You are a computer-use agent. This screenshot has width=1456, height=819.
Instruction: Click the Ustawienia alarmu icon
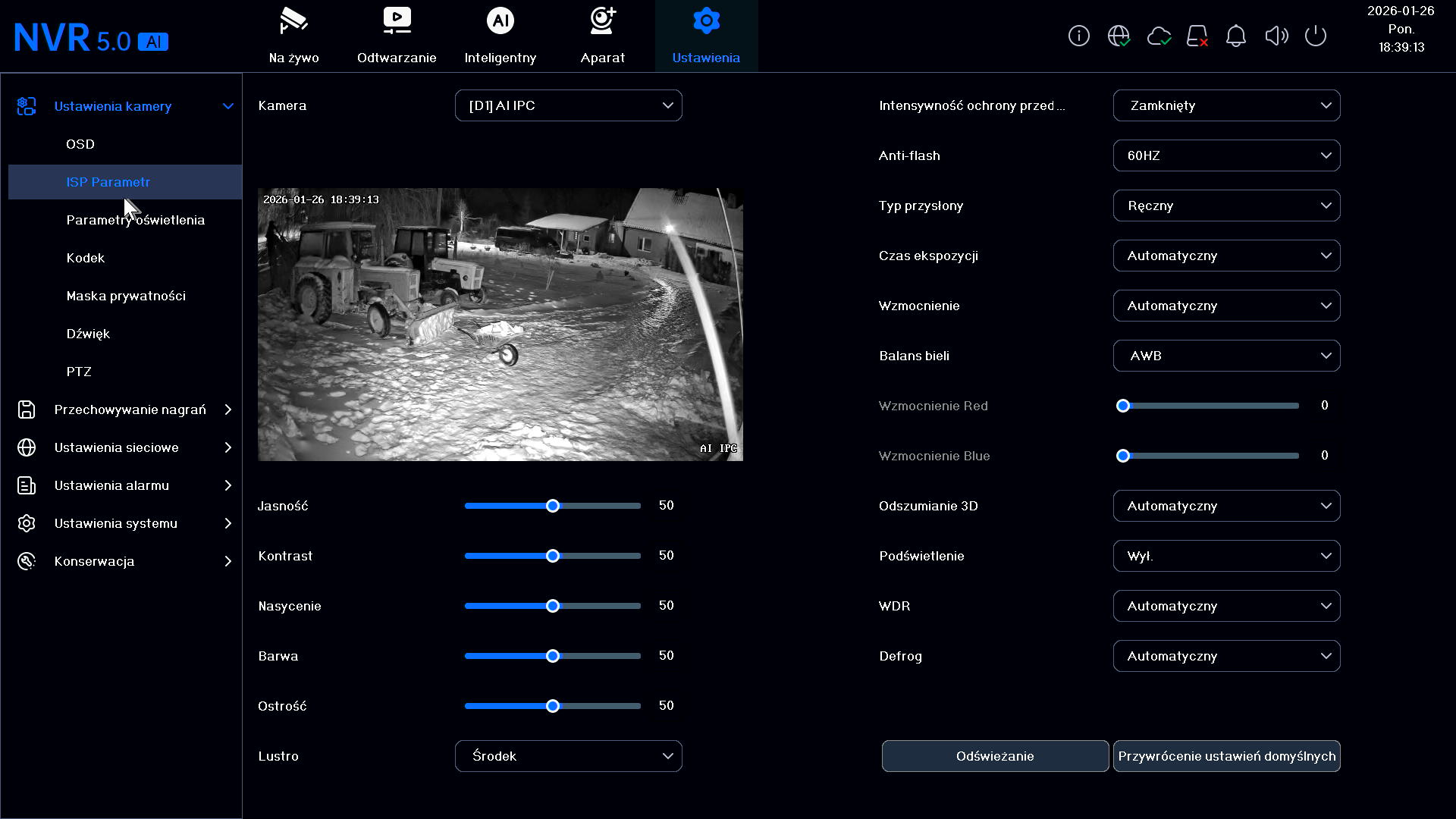coord(27,485)
